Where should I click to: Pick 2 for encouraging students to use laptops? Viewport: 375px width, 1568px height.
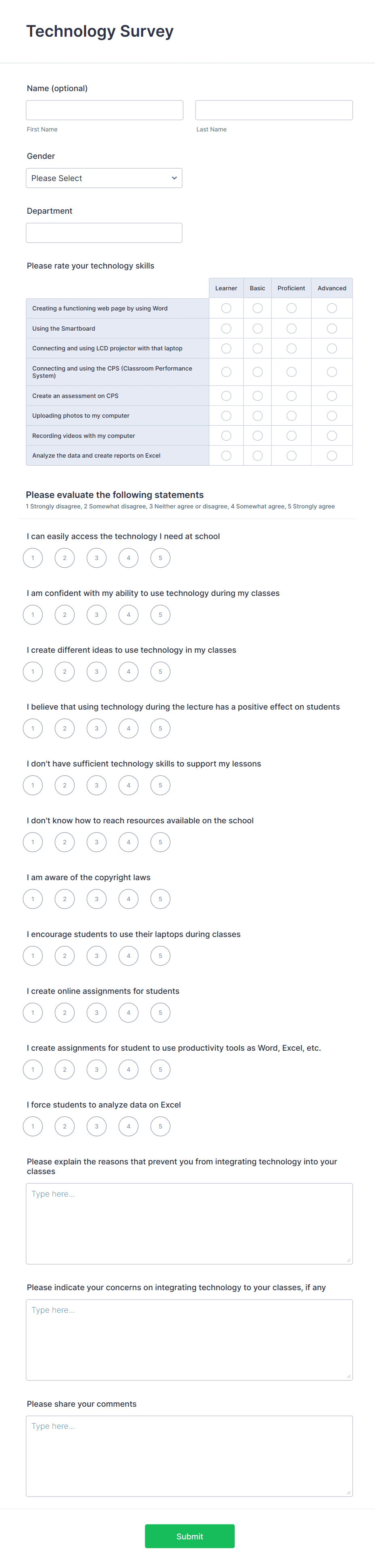click(65, 956)
